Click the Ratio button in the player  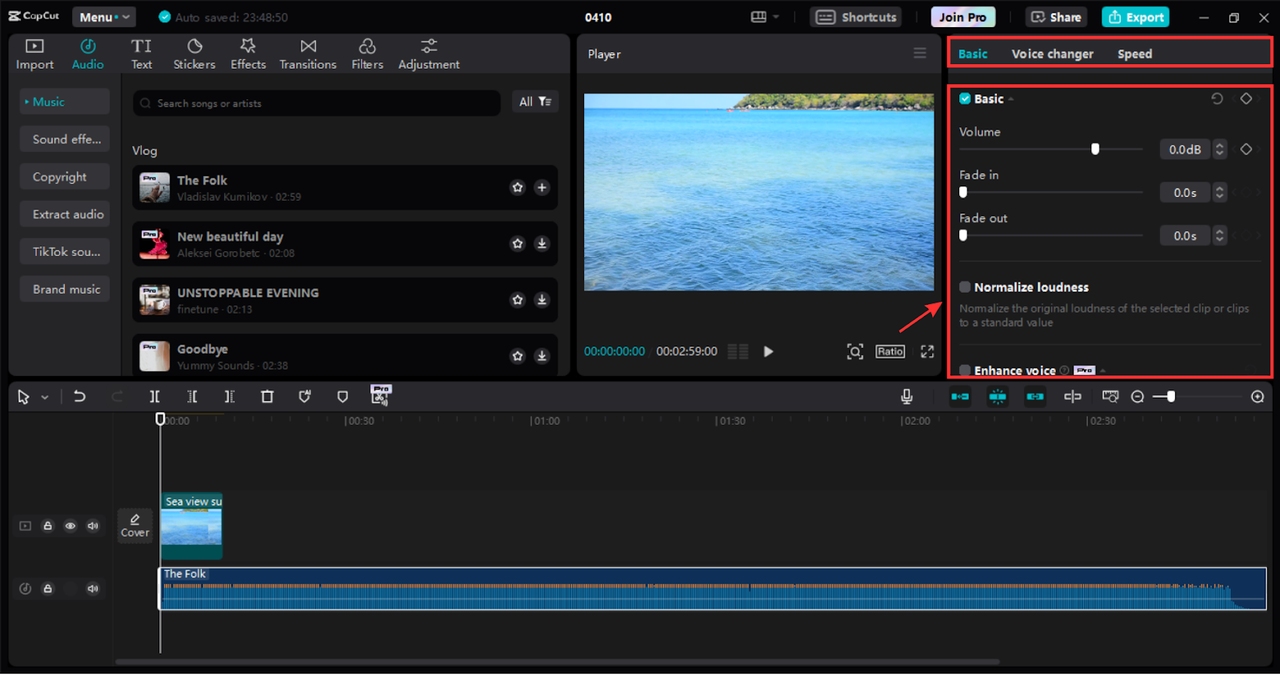pyautogui.click(x=890, y=351)
